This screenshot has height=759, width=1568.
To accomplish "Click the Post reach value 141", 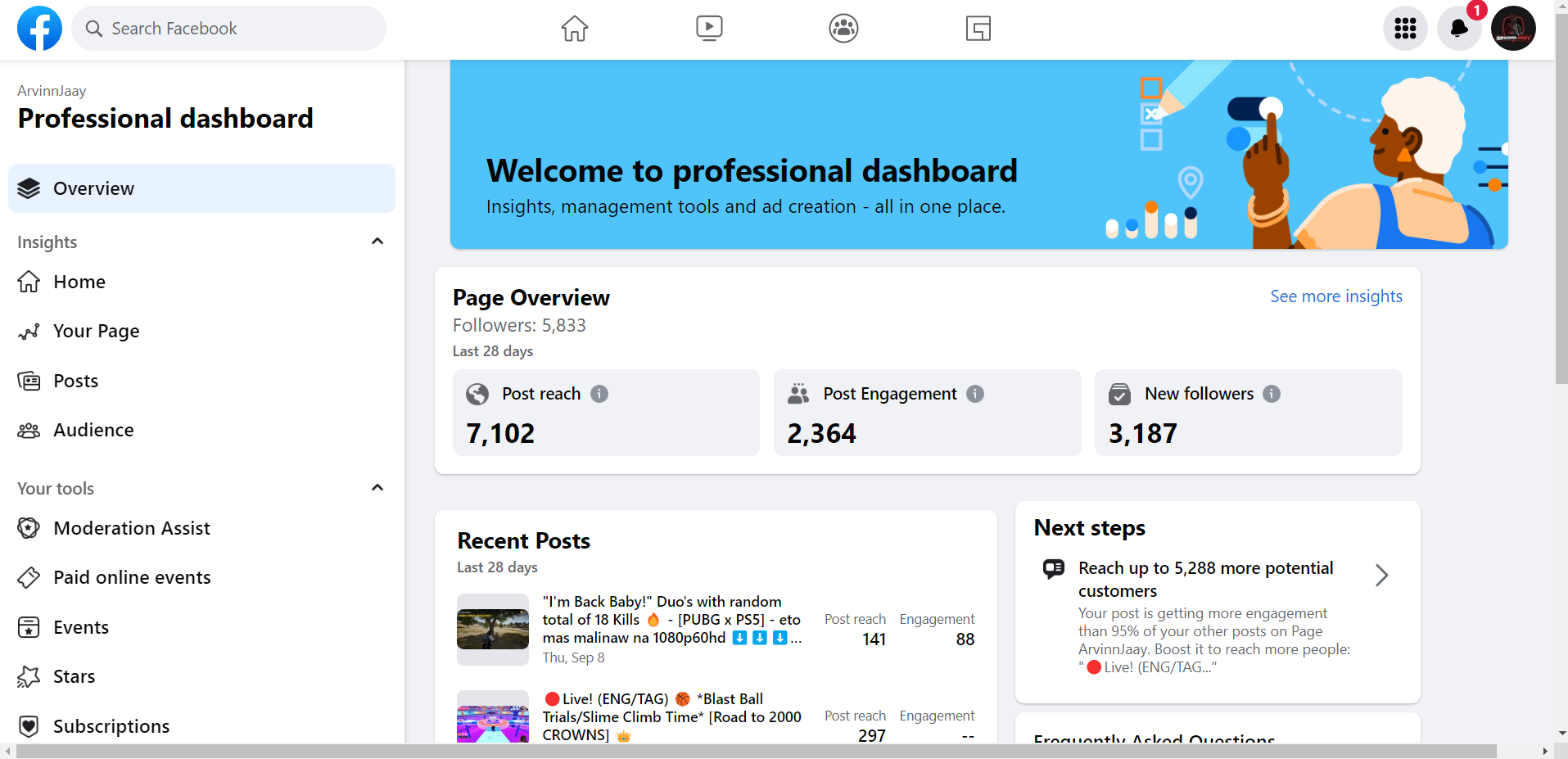I will pyautogui.click(x=874, y=639).
